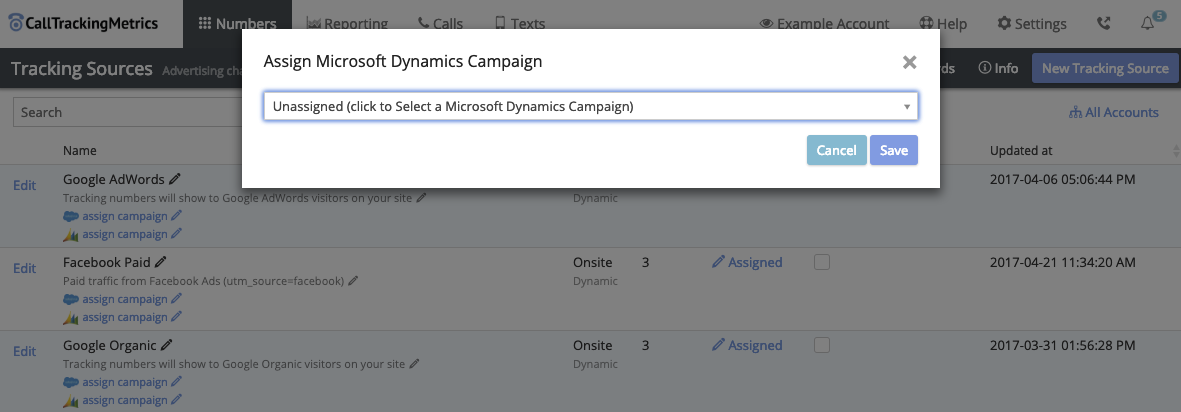Edit the Facebook Paid description pencil icon
The width and height of the screenshot is (1181, 412).
[x=353, y=281]
